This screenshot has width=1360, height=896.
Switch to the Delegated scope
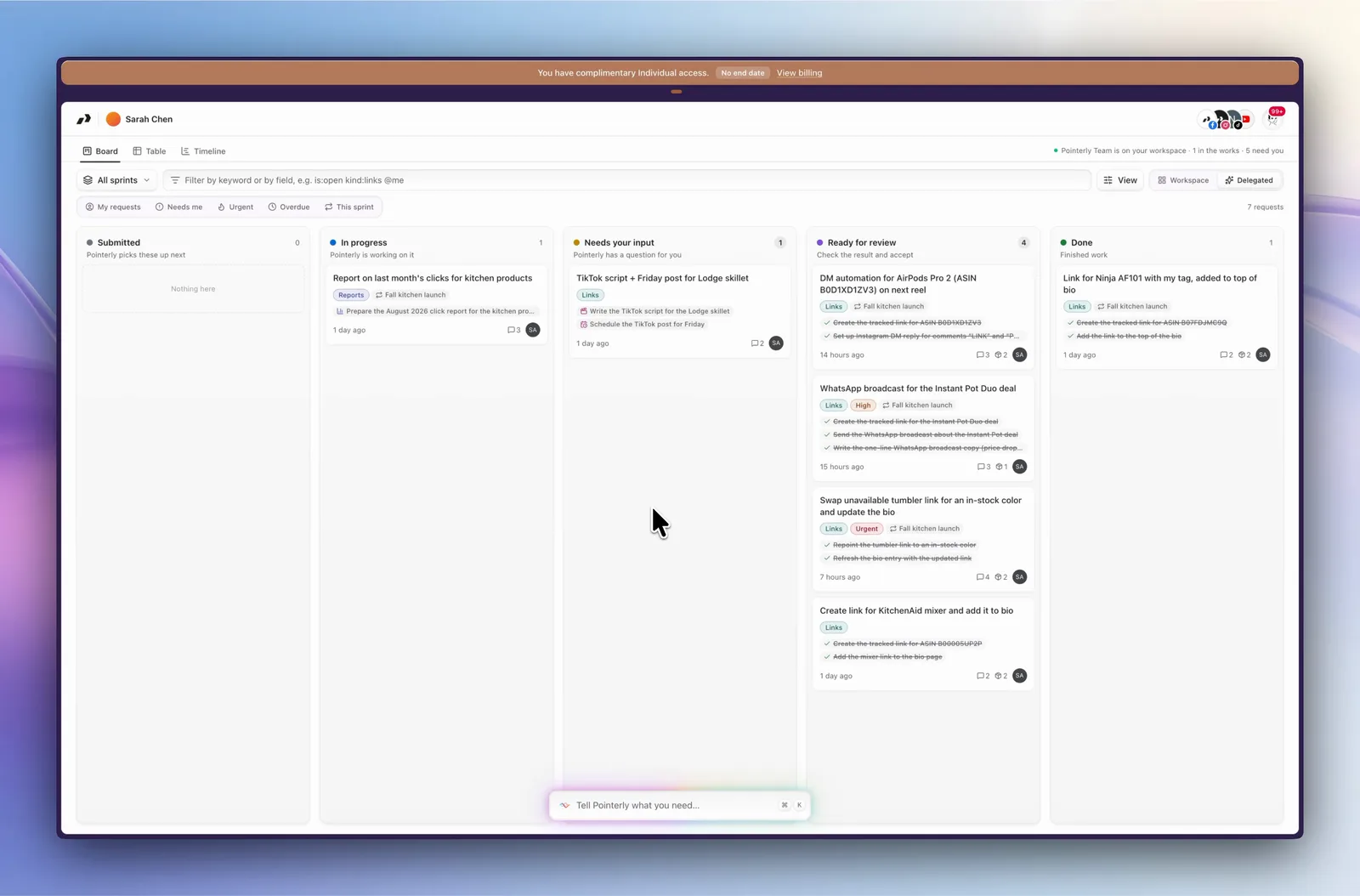pos(1249,180)
